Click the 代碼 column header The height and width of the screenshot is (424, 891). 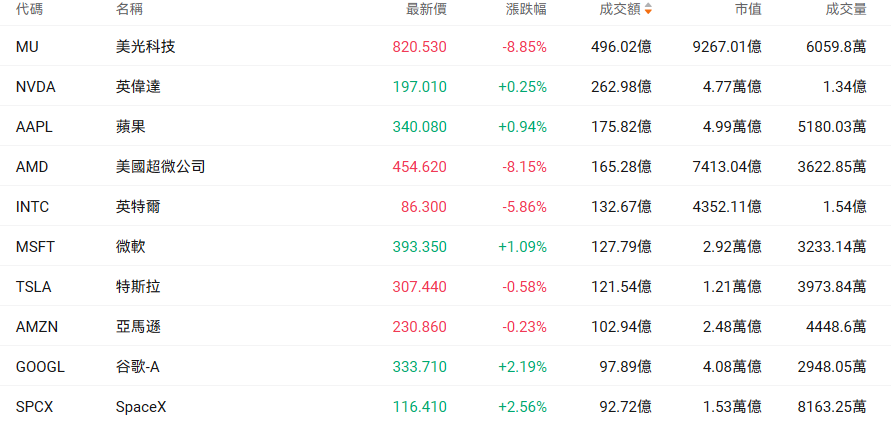pos(30,10)
